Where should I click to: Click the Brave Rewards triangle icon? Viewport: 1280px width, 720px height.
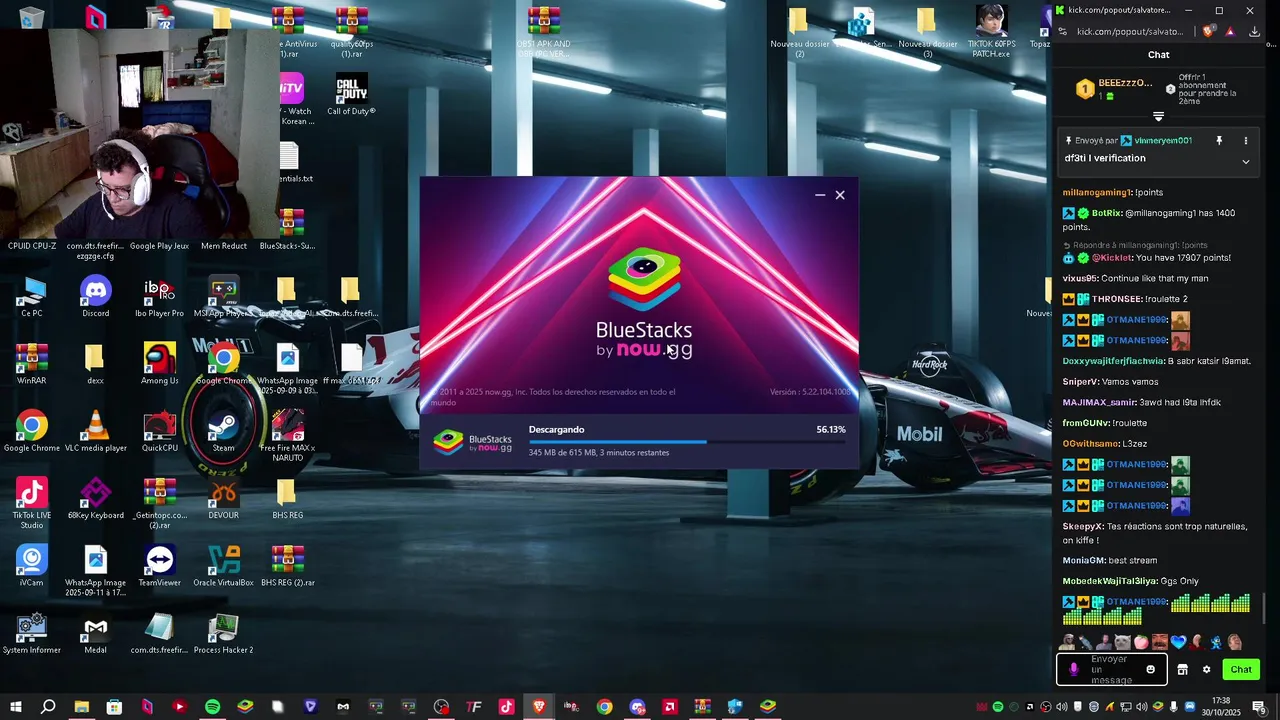click(1230, 32)
